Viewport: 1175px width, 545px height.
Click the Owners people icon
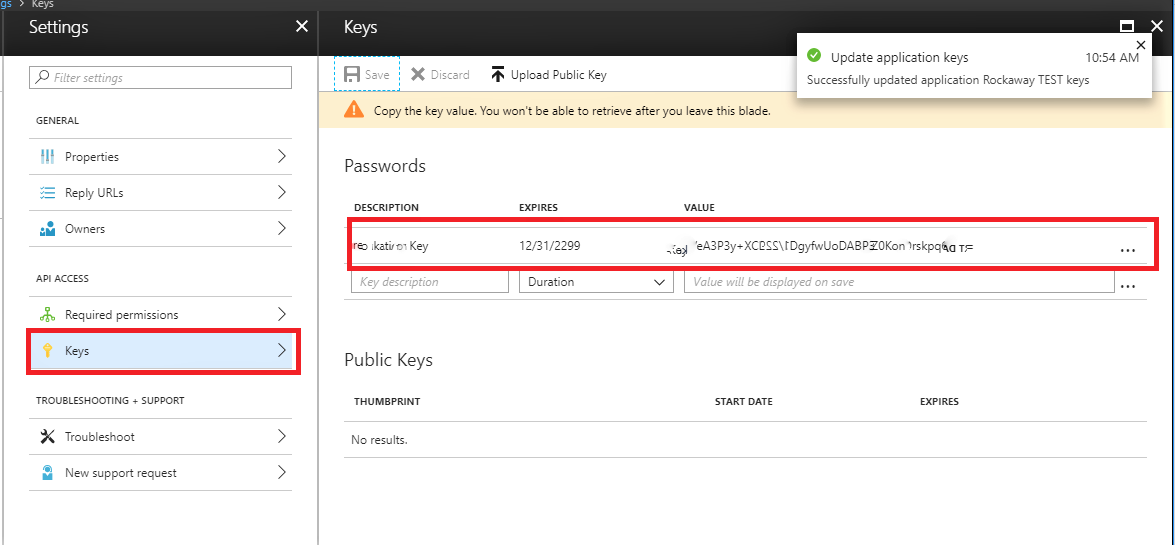click(47, 229)
